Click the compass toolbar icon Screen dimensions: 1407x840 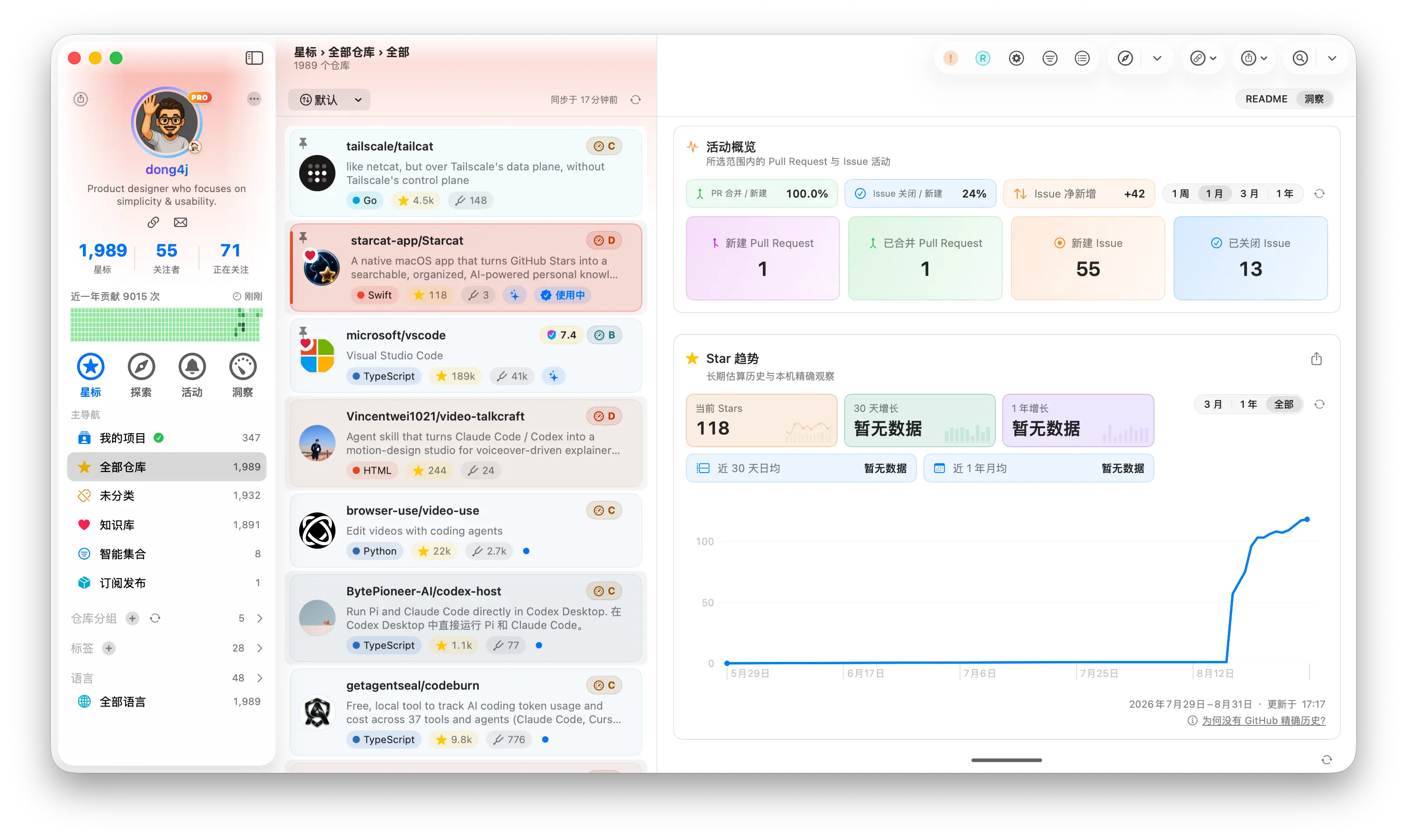pyautogui.click(x=1125, y=58)
